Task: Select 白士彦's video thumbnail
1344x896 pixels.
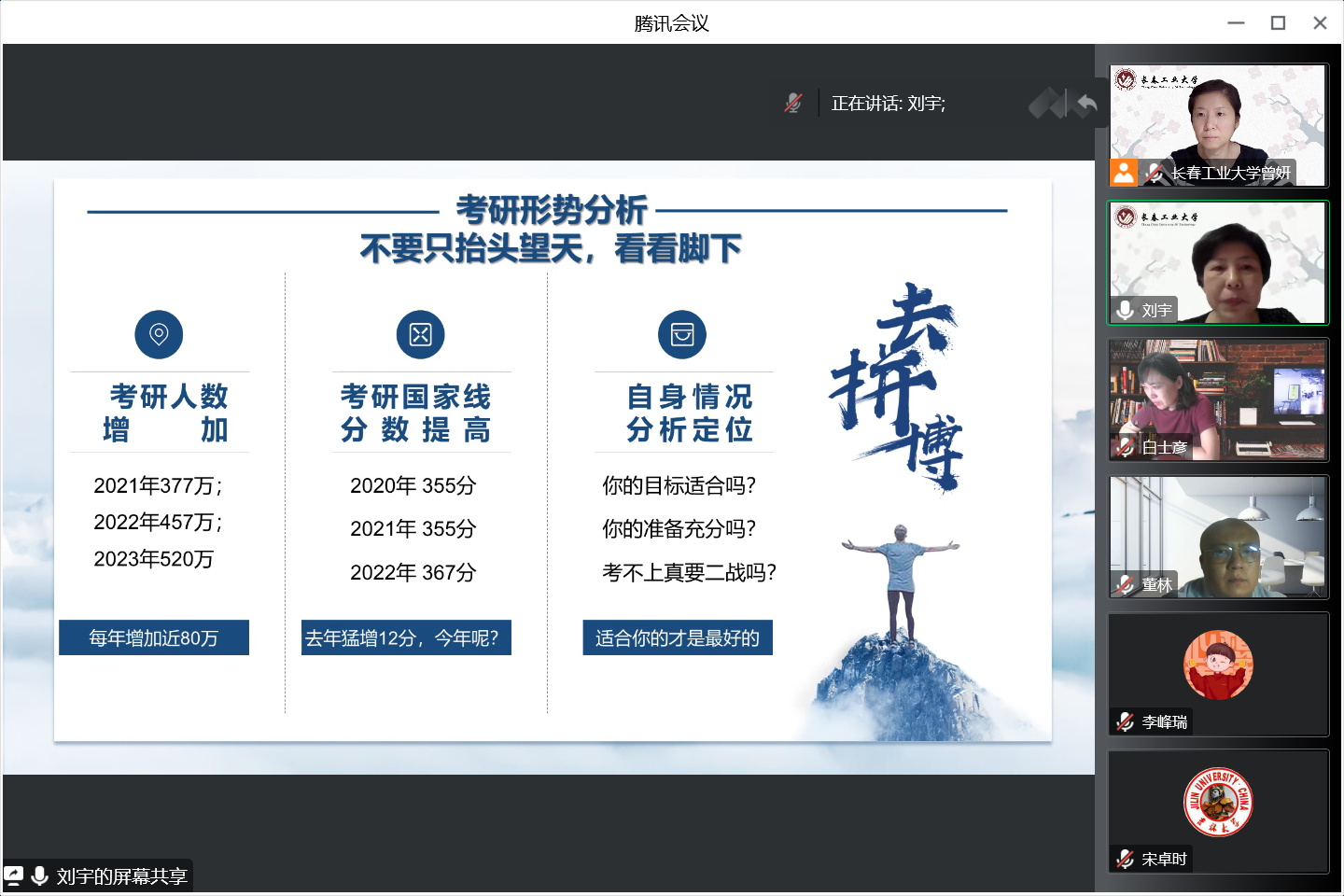Action: (x=1218, y=399)
